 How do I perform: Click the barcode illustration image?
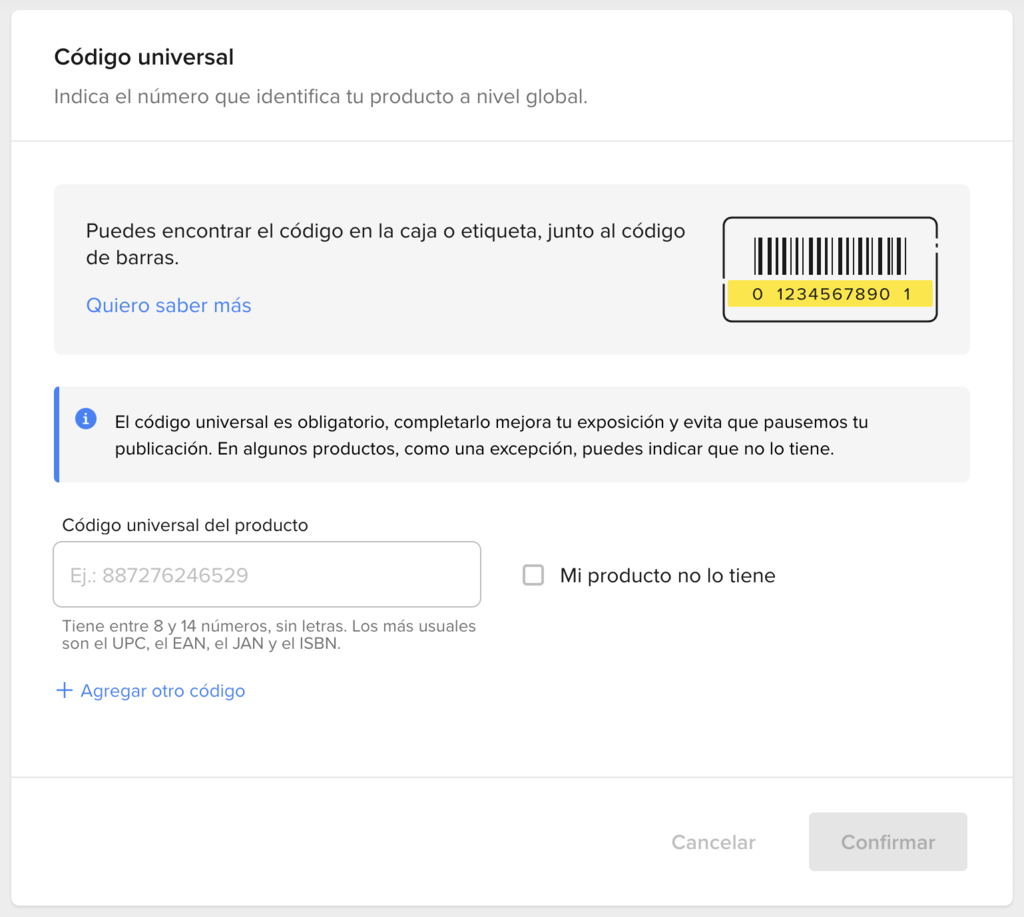pos(829,269)
